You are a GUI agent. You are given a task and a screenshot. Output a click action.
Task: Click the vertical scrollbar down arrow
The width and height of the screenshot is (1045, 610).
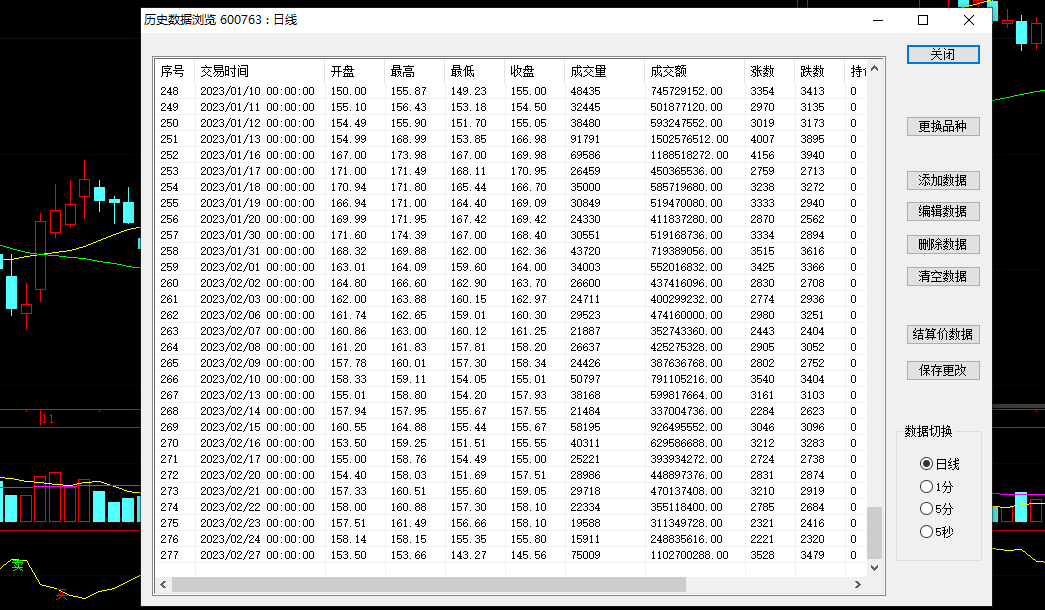tap(874, 568)
